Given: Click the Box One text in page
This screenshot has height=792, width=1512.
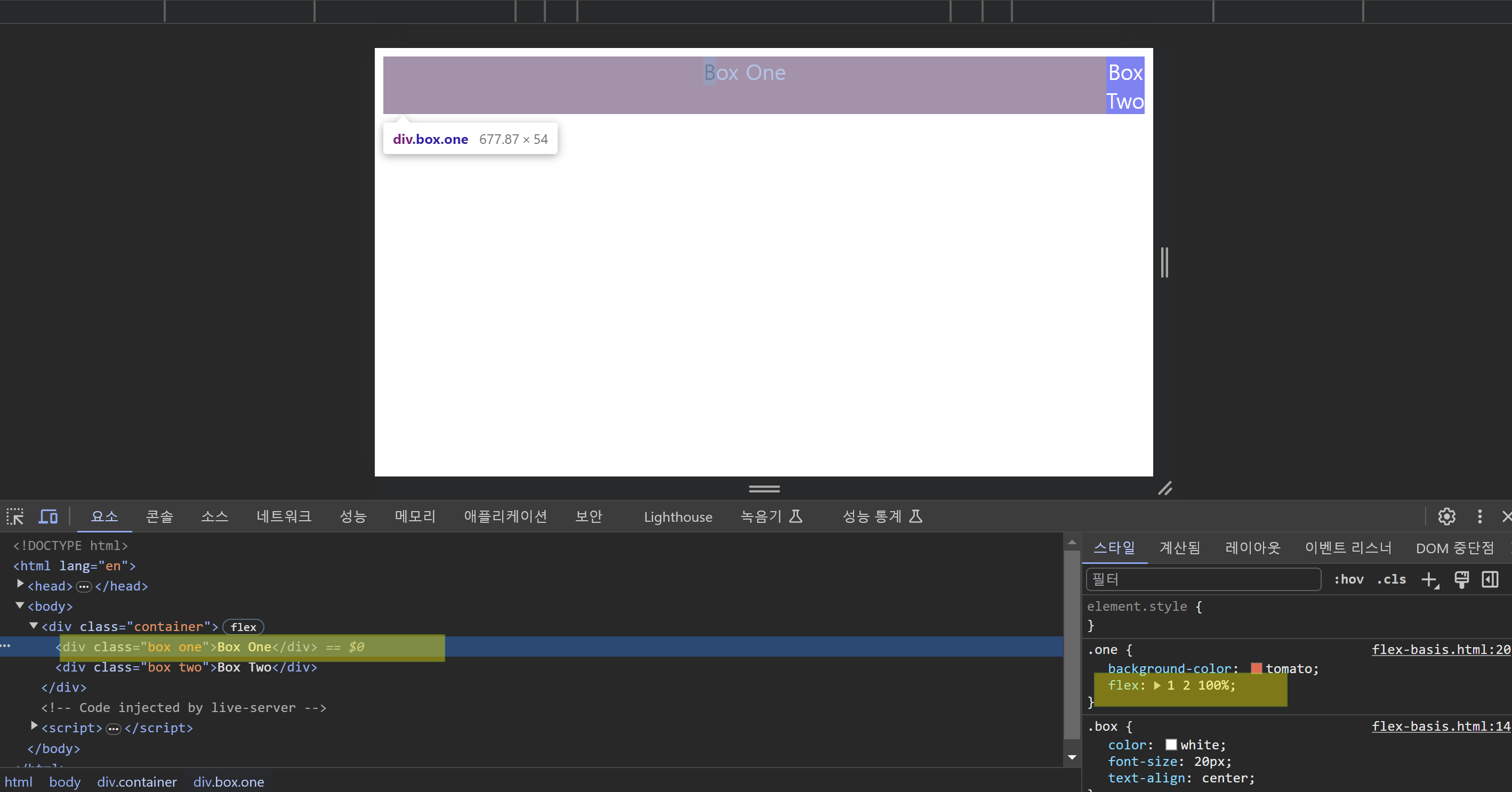Looking at the screenshot, I should (744, 72).
